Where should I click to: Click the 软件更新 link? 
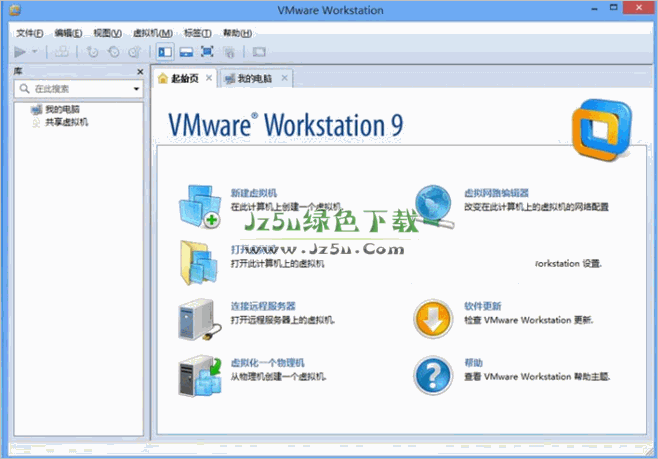483,306
